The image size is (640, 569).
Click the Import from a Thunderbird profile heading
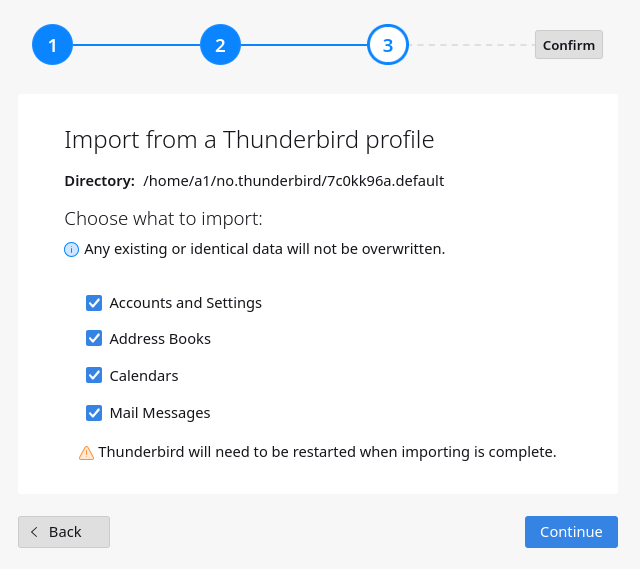249,140
